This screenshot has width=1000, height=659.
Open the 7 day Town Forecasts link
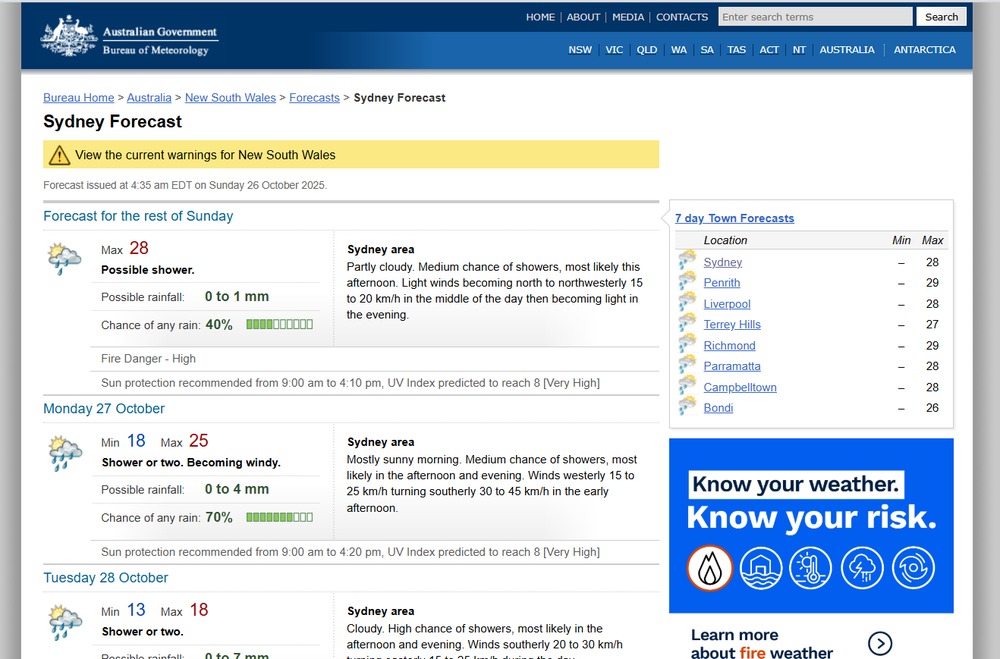coord(734,218)
